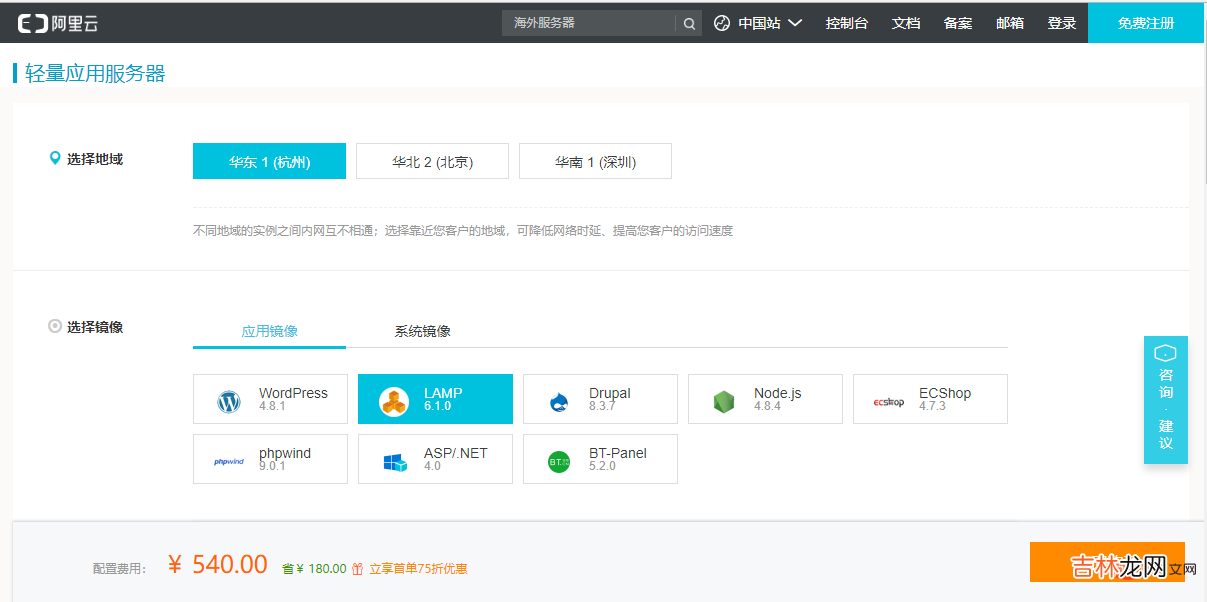The width and height of the screenshot is (1207, 602).
Task: Open the 咨询·建议 side widget
Action: coord(1165,400)
